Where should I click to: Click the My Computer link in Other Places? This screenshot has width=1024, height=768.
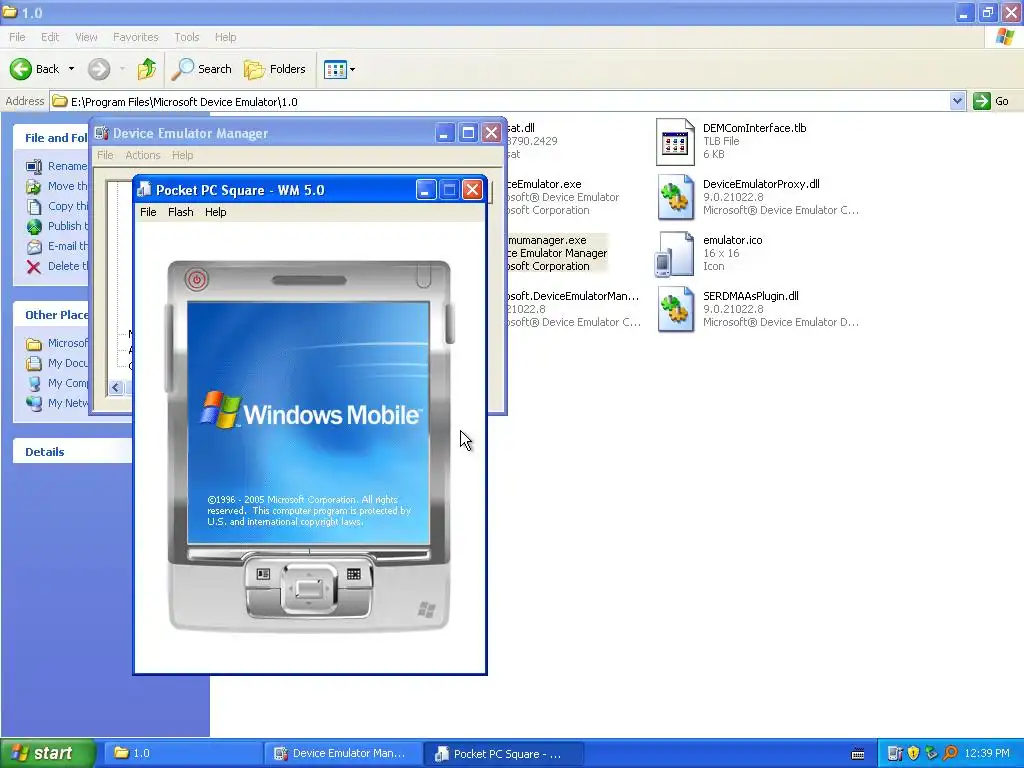click(x=67, y=383)
